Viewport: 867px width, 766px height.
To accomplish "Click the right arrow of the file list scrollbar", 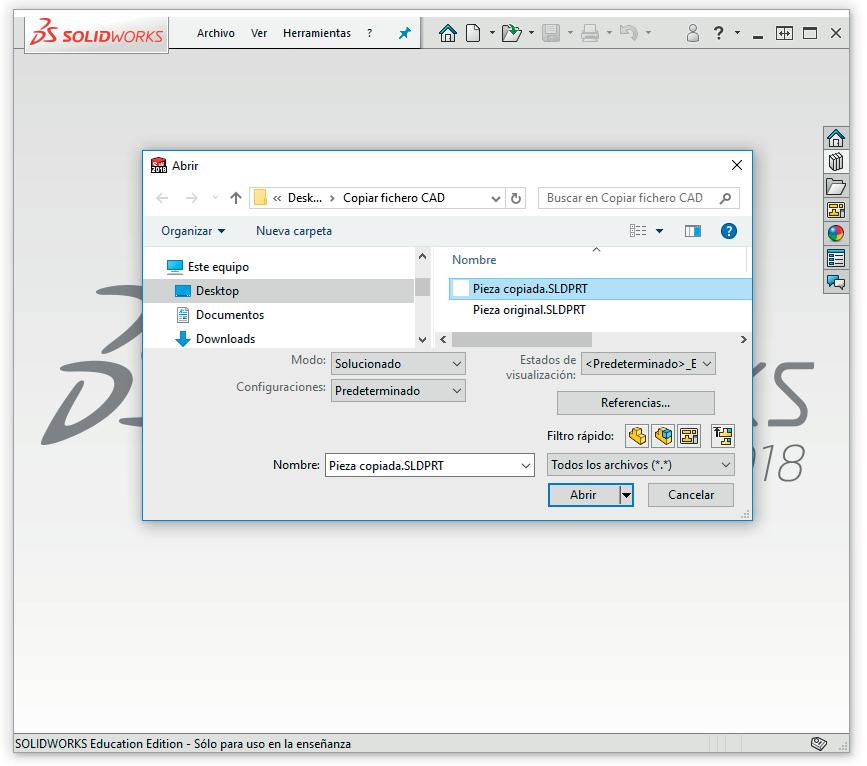I will (x=743, y=339).
